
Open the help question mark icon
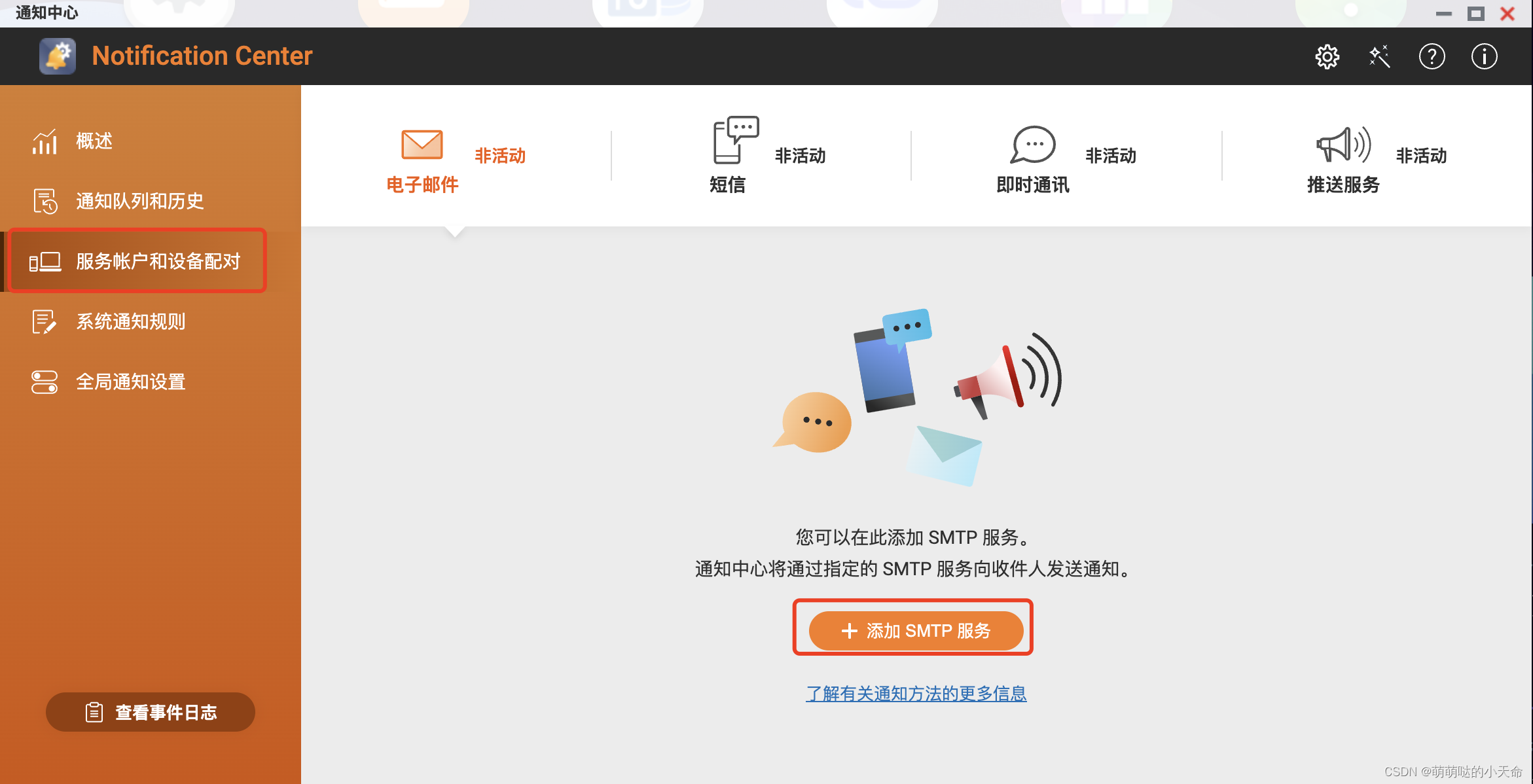(1432, 56)
